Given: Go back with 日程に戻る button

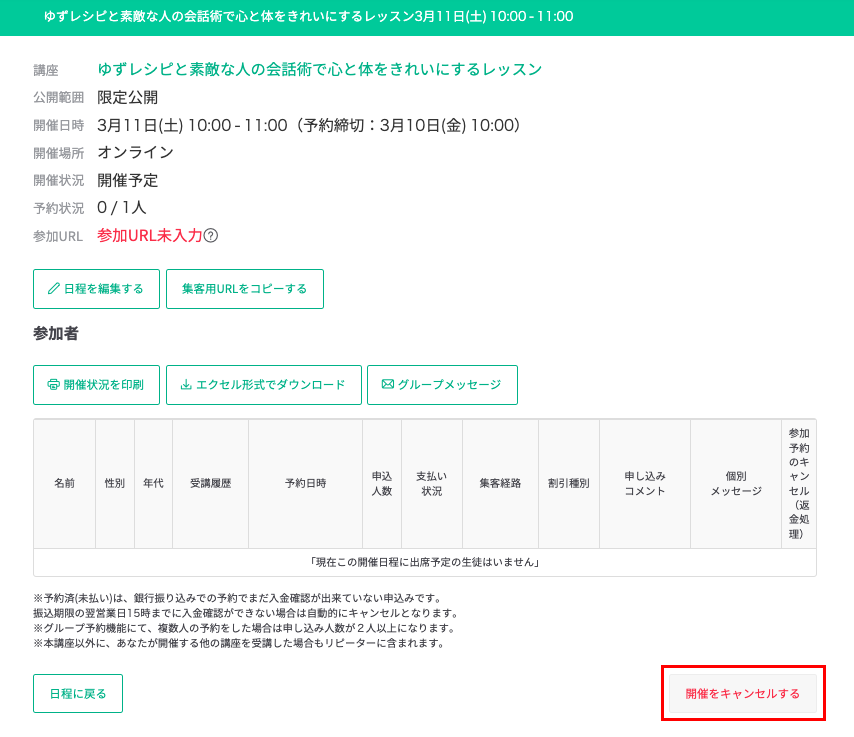Looking at the screenshot, I should [x=78, y=693].
